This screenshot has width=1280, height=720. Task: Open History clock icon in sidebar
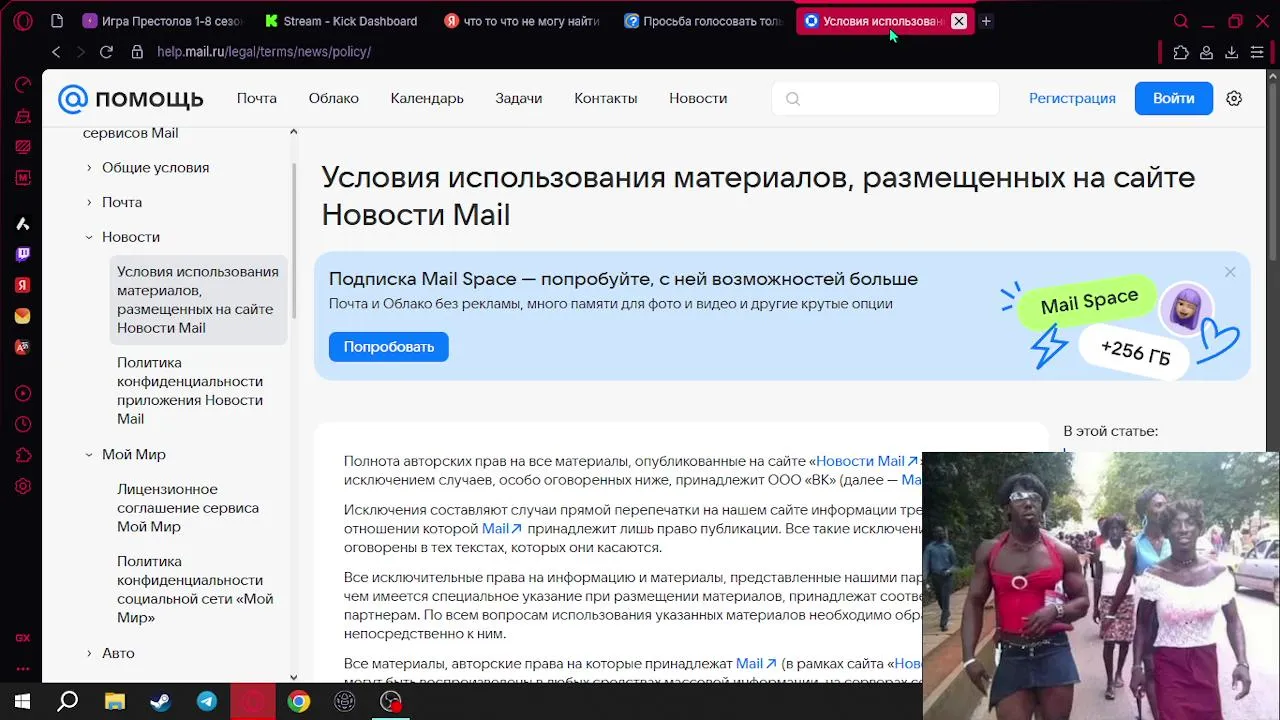(x=23, y=424)
